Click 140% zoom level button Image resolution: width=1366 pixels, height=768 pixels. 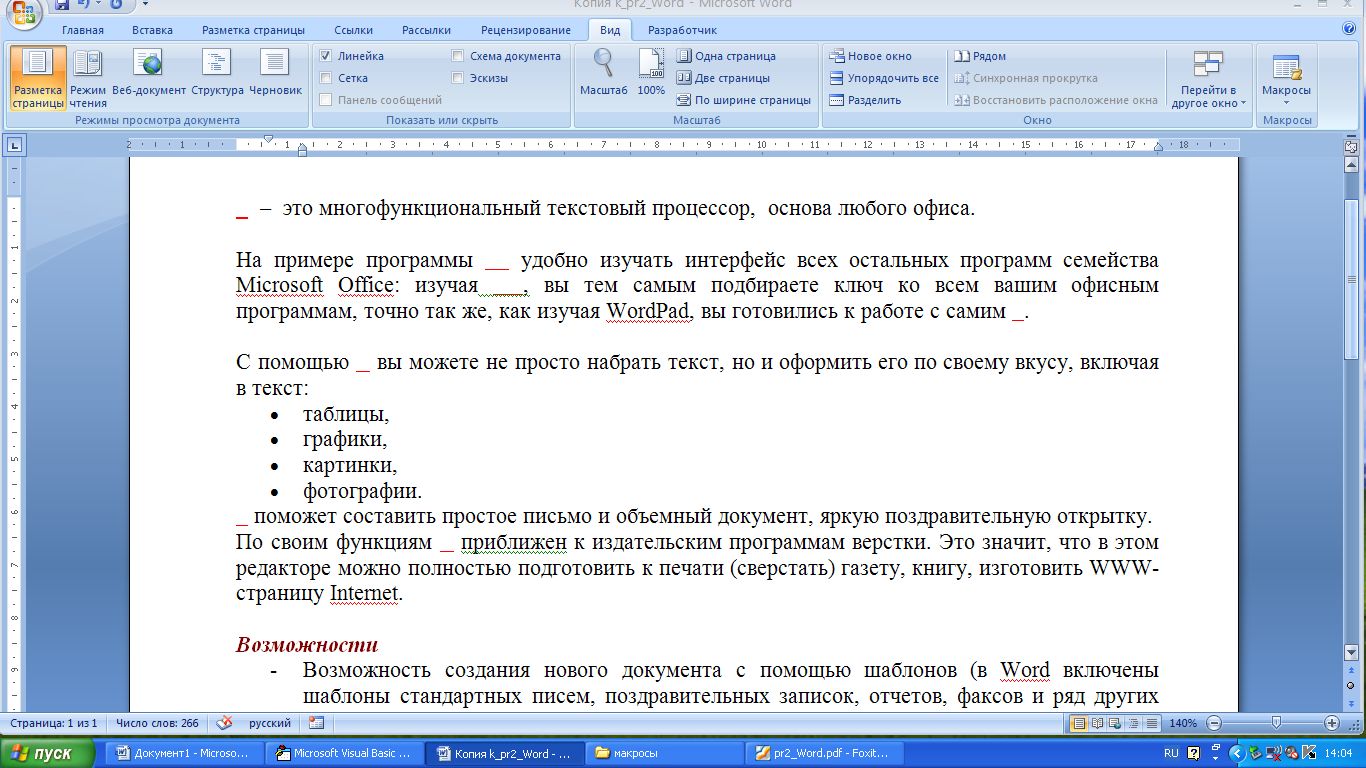pyautogui.click(x=1184, y=723)
